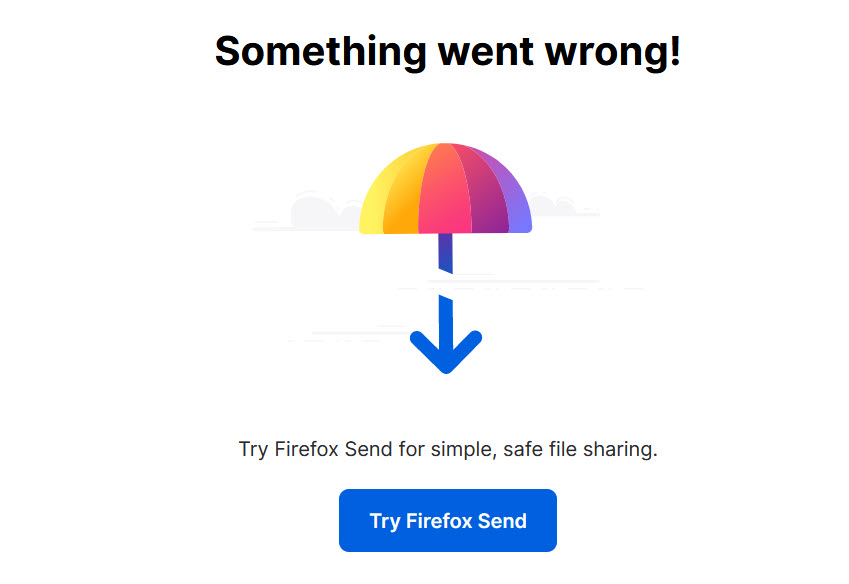849x584 pixels.
Task: Click the gray streak lines right of the handle
Action: 540,286
